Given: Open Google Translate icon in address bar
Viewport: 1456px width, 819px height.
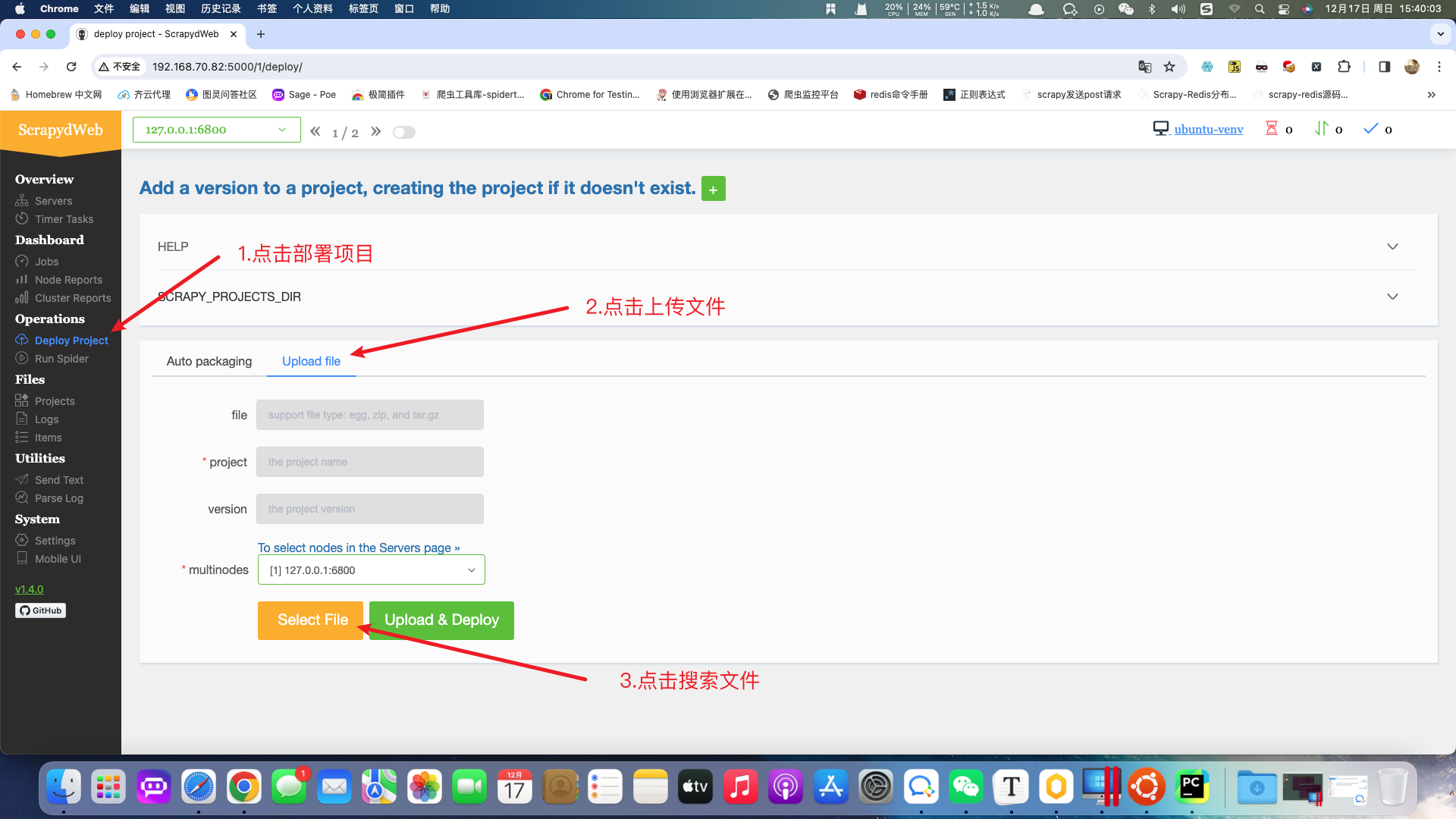Looking at the screenshot, I should click(x=1144, y=67).
